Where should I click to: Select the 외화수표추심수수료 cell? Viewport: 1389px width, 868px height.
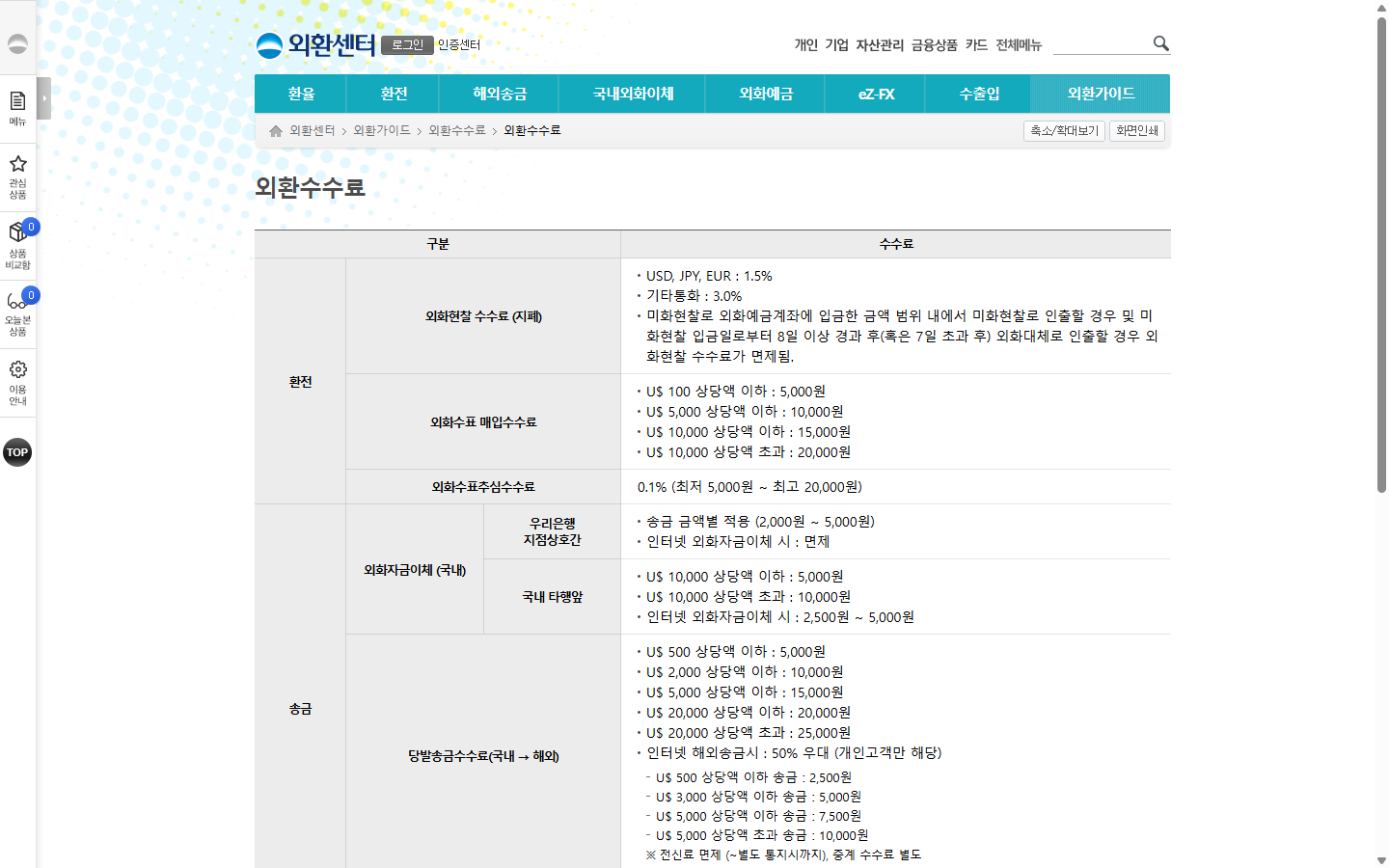pos(483,487)
